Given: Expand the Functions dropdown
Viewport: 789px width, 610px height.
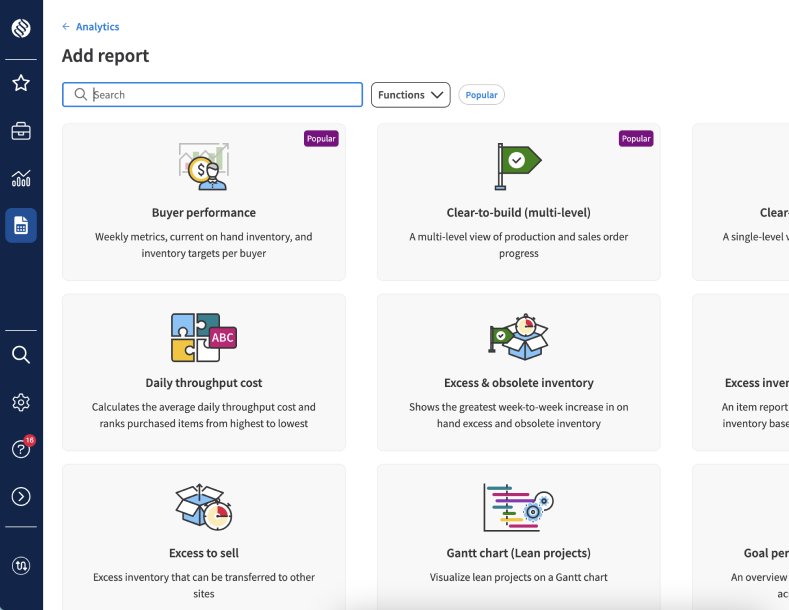Looking at the screenshot, I should (410, 95).
